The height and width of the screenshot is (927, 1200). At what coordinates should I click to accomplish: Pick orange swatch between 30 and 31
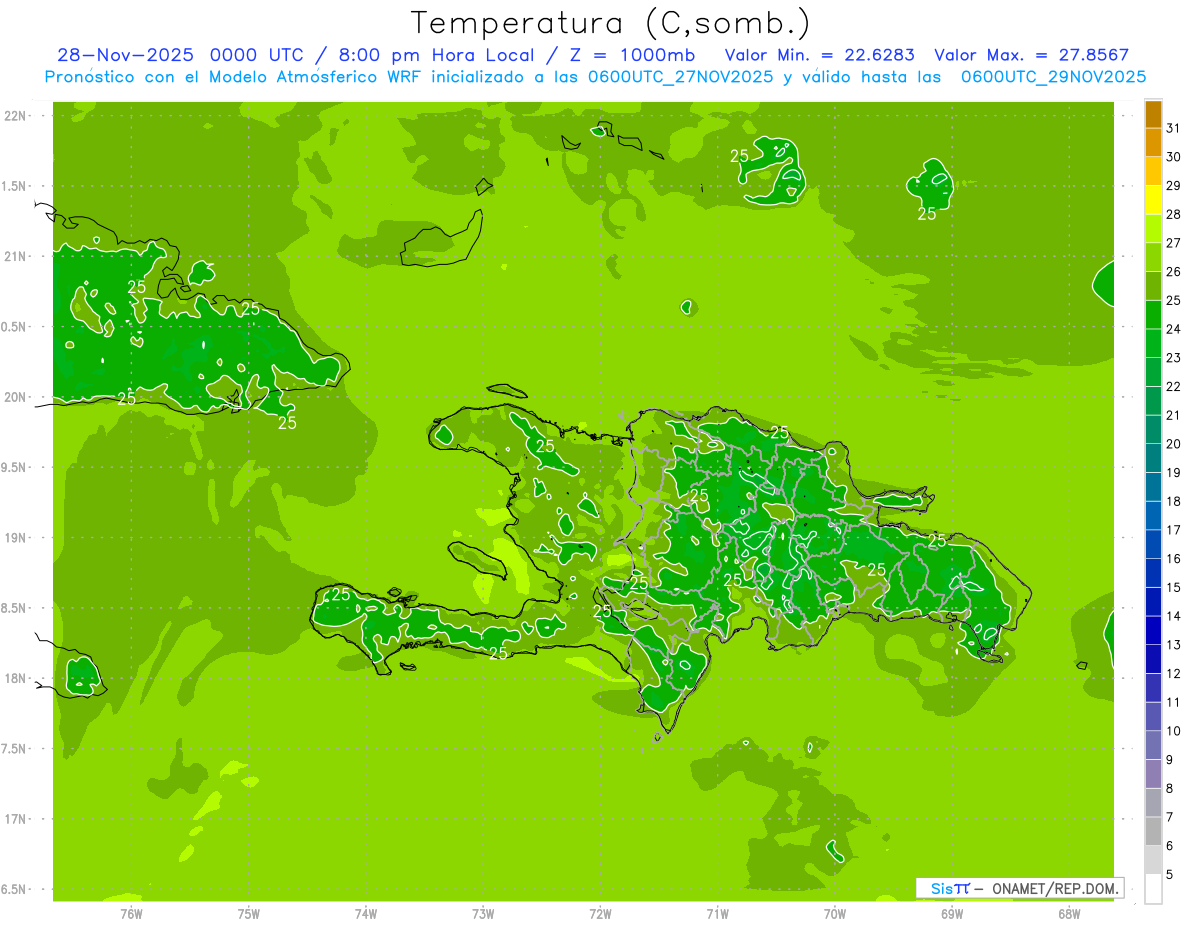[x=1153, y=143]
